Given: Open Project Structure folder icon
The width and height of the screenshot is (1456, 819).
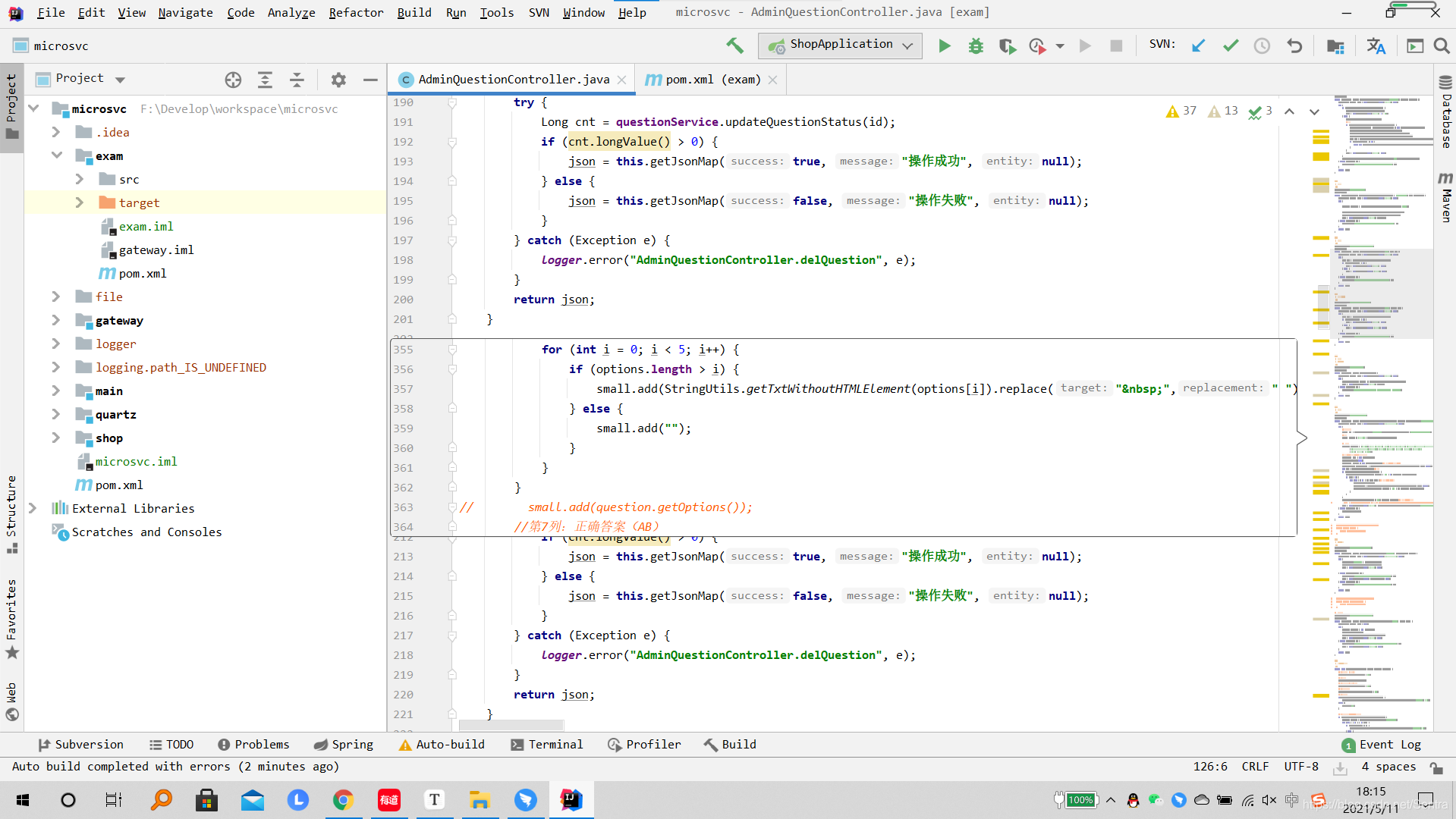Looking at the screenshot, I should coord(1335,46).
